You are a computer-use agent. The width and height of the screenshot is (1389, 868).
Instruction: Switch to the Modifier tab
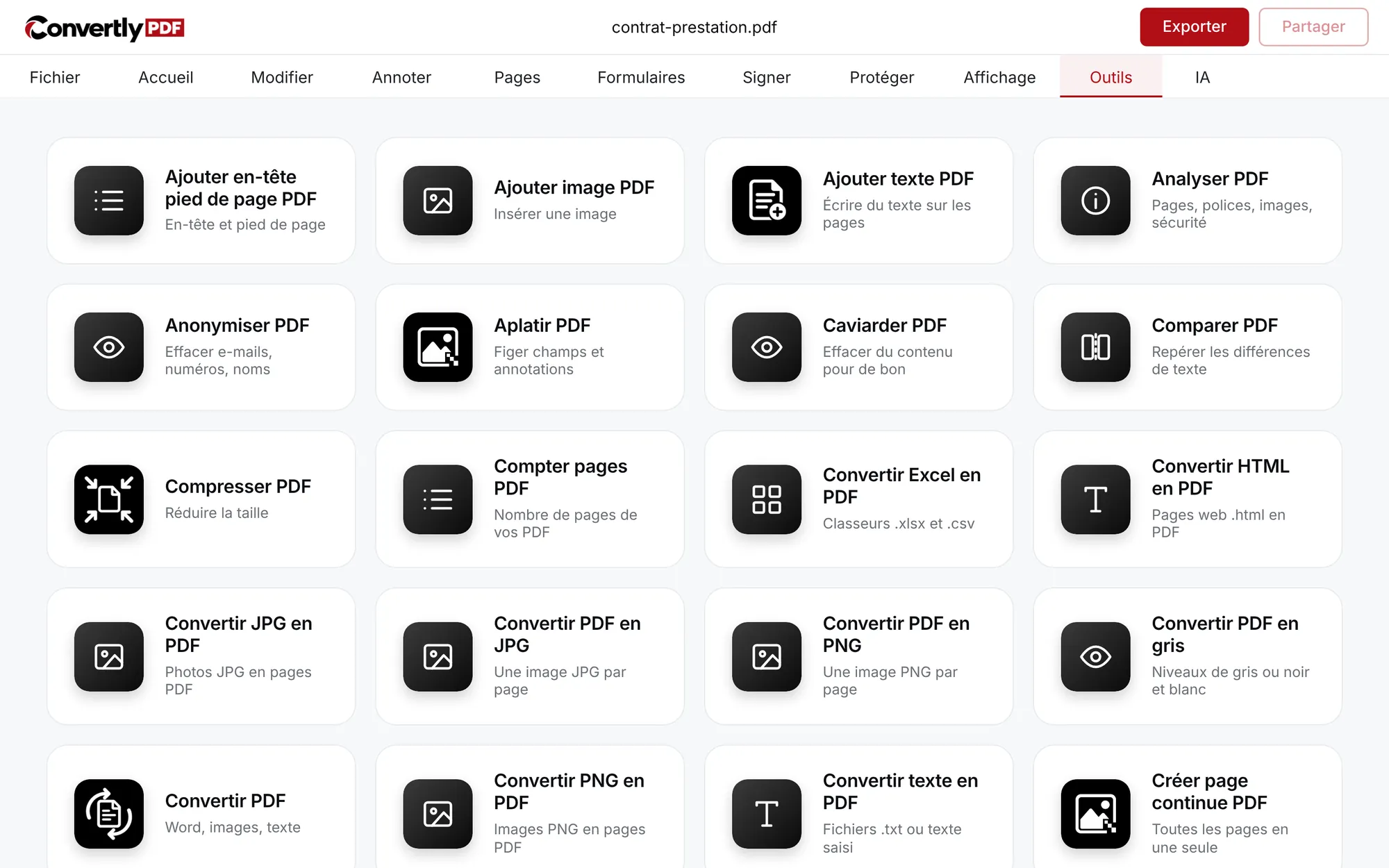[x=282, y=77]
